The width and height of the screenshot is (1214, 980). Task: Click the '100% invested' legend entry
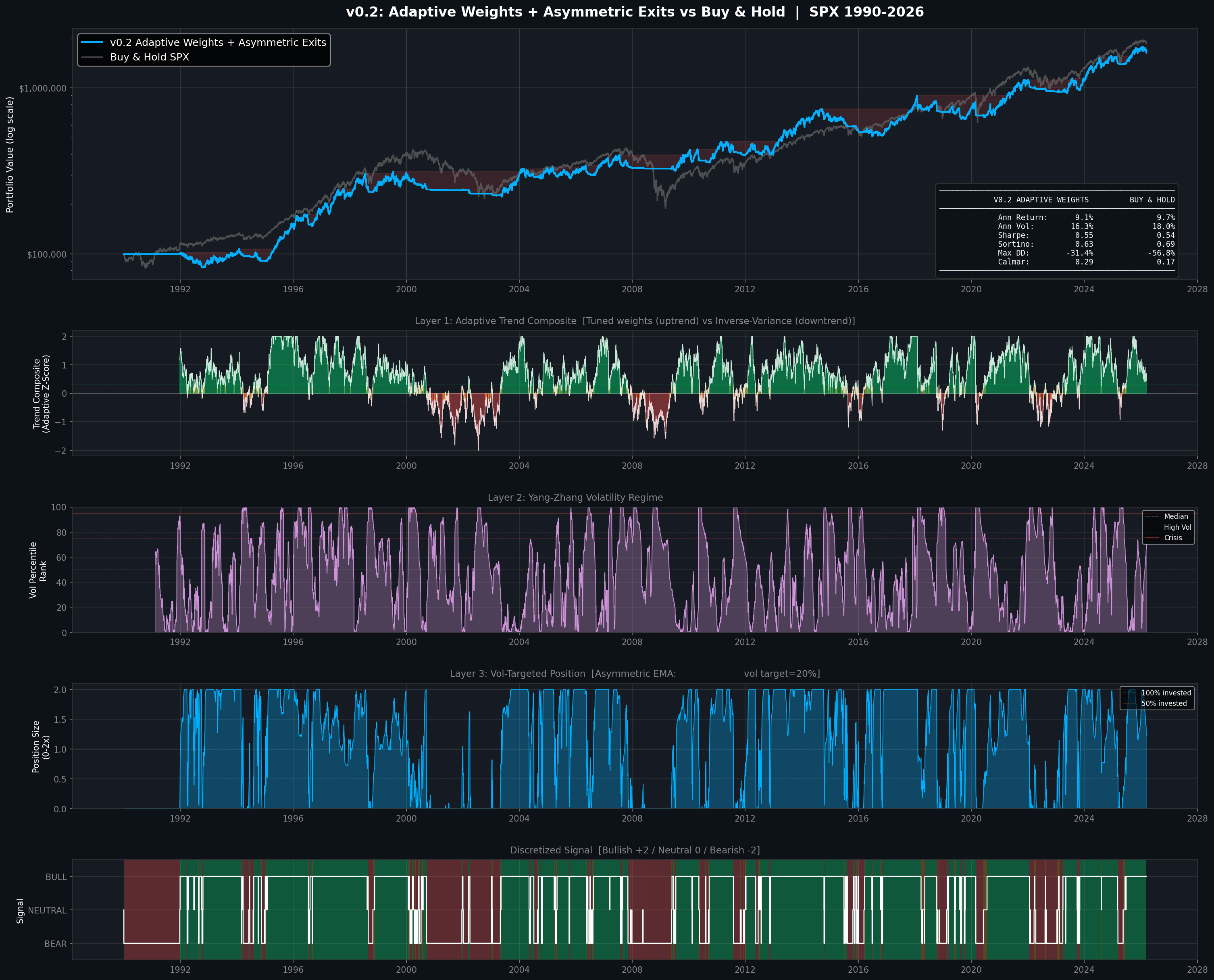[x=1166, y=693]
